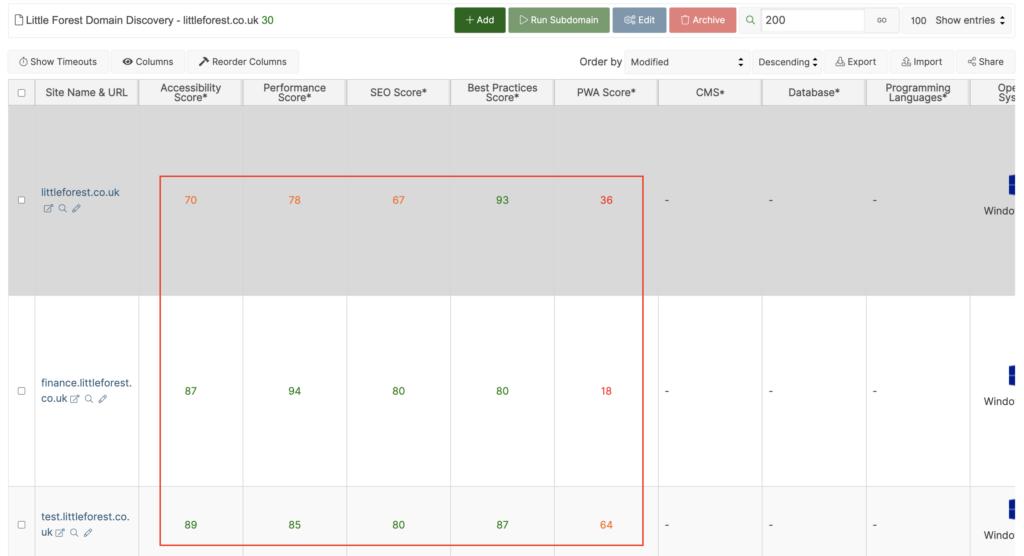This screenshot has width=1024, height=556.
Task: Tick checkbox for finance.littleforest.co.uk row
Action: coord(22,391)
